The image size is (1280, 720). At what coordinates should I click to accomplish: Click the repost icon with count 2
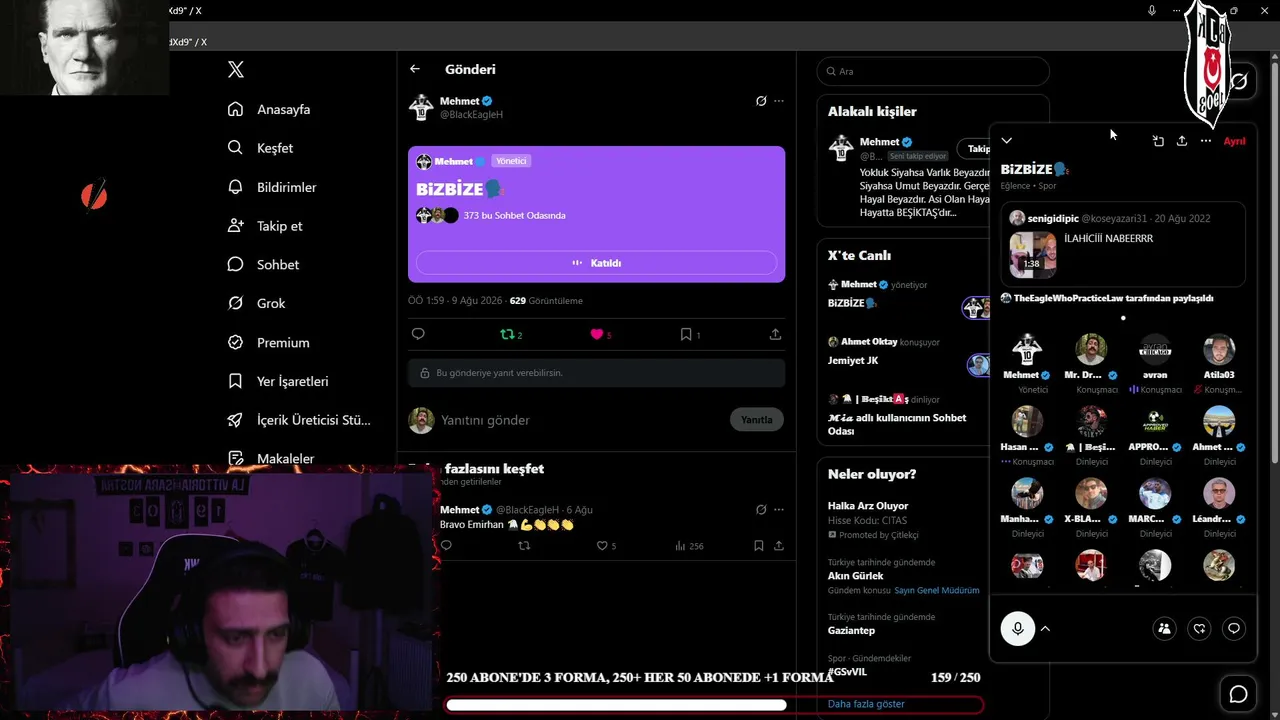coord(511,334)
